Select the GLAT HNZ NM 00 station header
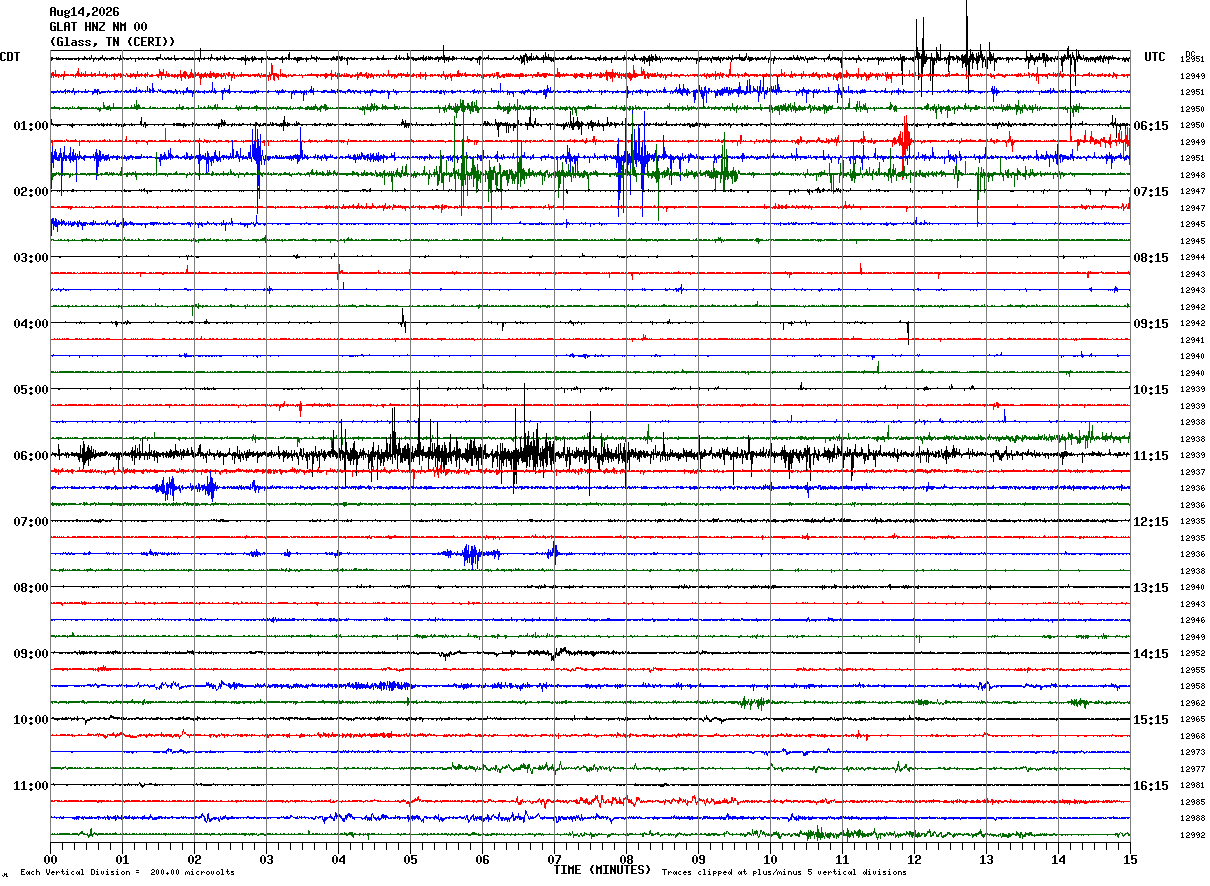 pyautogui.click(x=99, y=27)
